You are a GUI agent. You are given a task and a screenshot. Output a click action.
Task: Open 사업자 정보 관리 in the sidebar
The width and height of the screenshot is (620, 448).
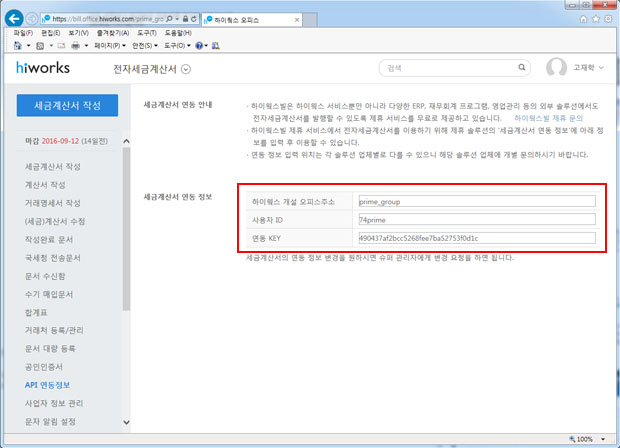tap(54, 403)
